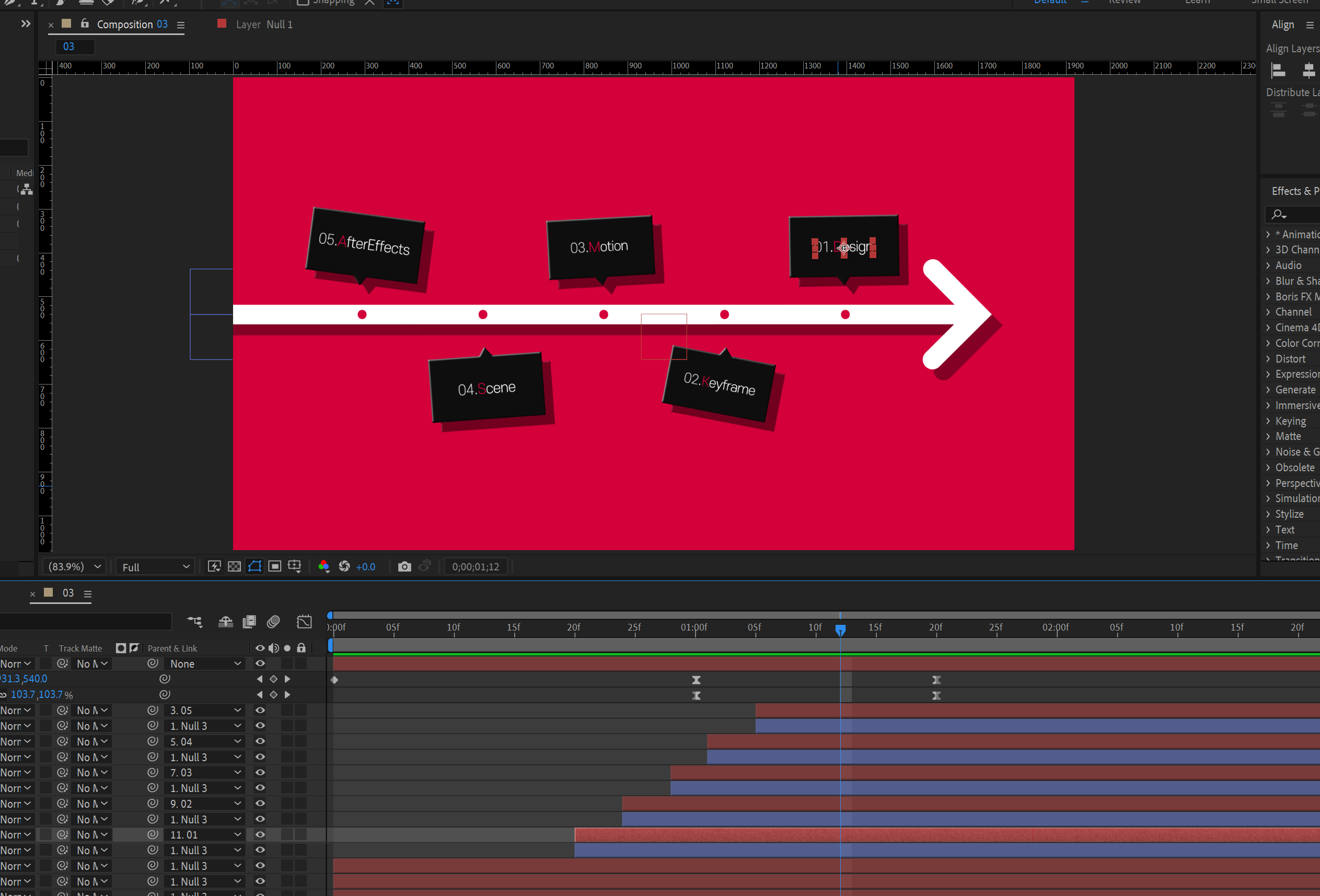This screenshot has height=896, width=1320.
Task: Click the 0;00;01;12 timecode display
Action: click(476, 567)
